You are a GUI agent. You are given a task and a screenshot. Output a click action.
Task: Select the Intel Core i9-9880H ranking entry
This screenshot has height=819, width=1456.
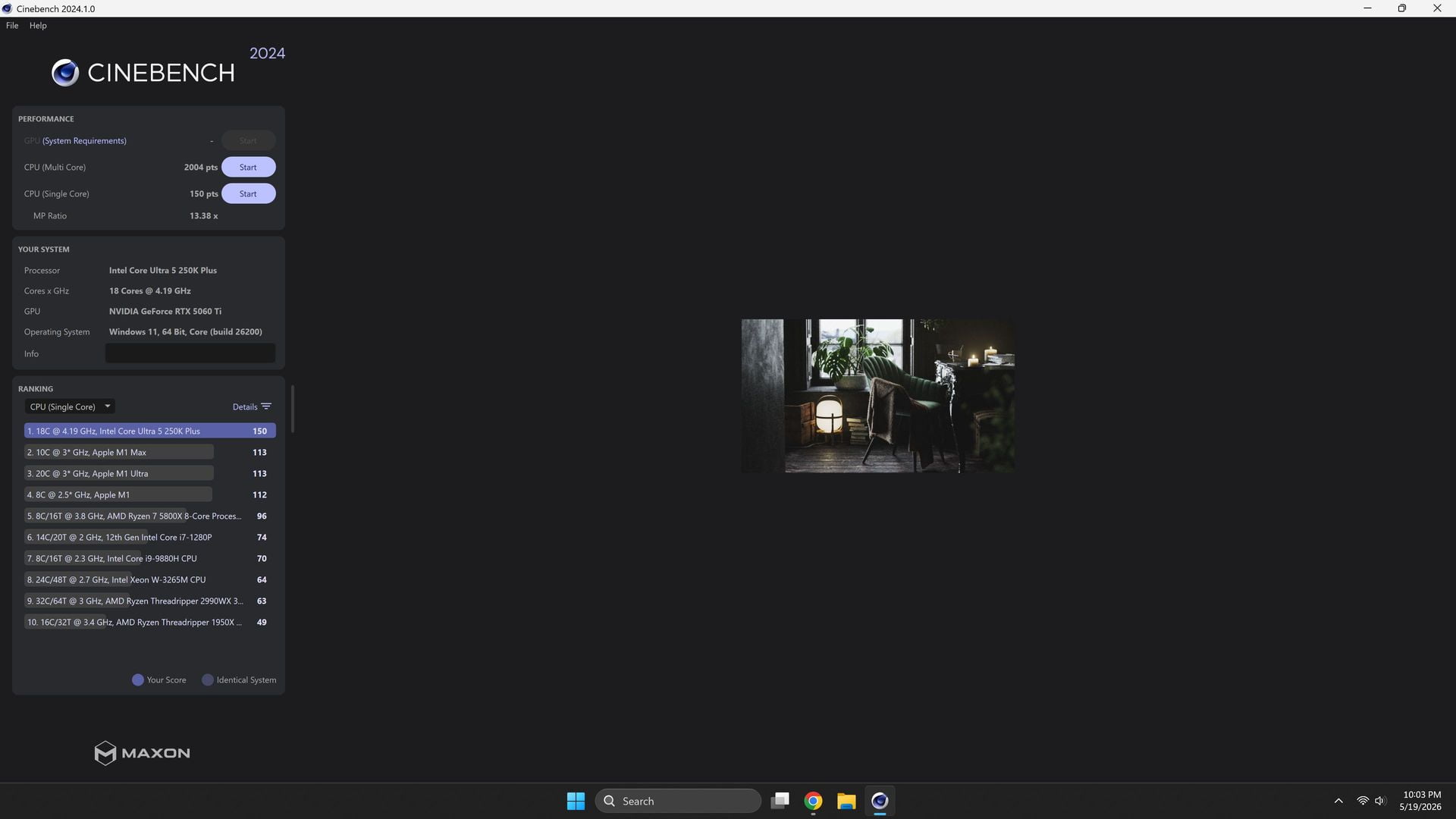click(x=149, y=558)
